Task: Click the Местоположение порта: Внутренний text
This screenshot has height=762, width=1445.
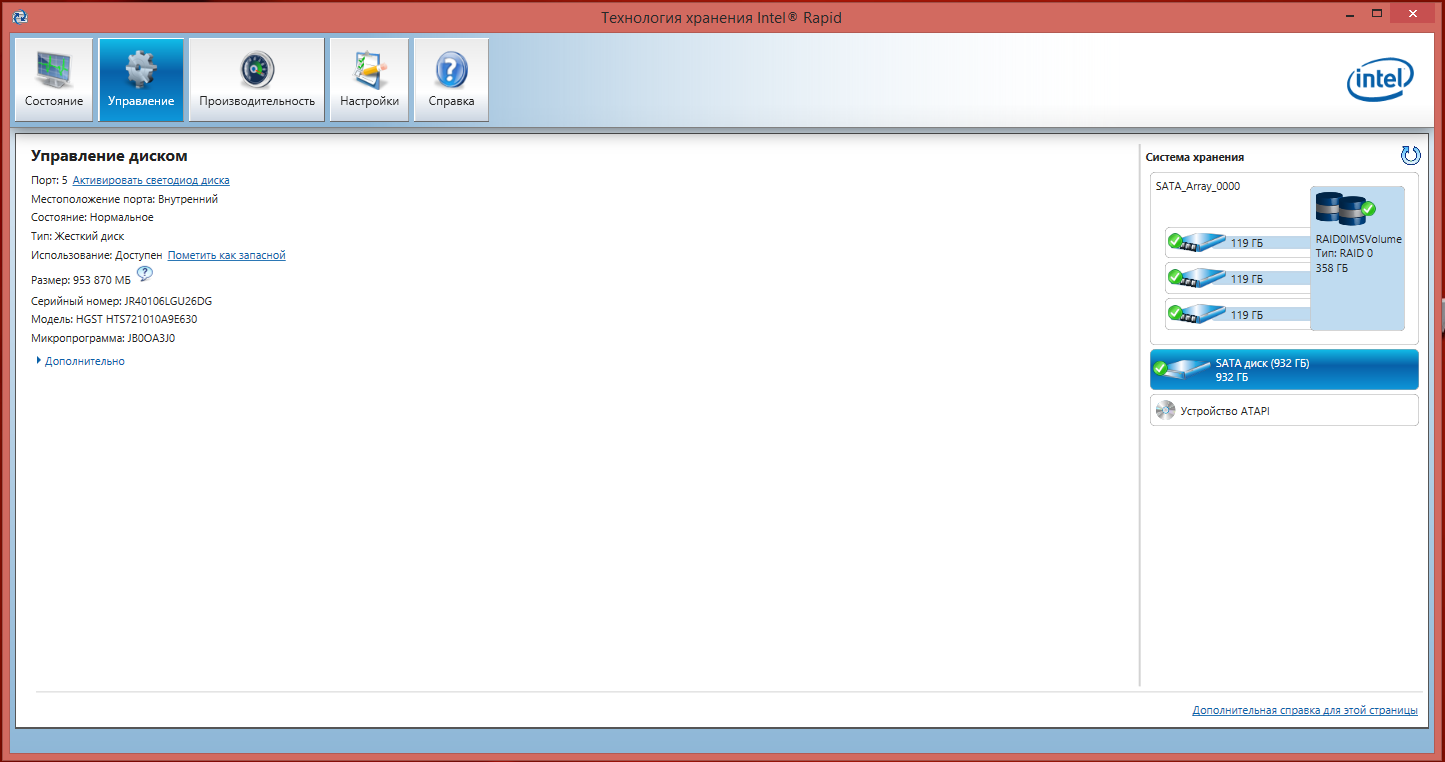Action: pos(124,199)
